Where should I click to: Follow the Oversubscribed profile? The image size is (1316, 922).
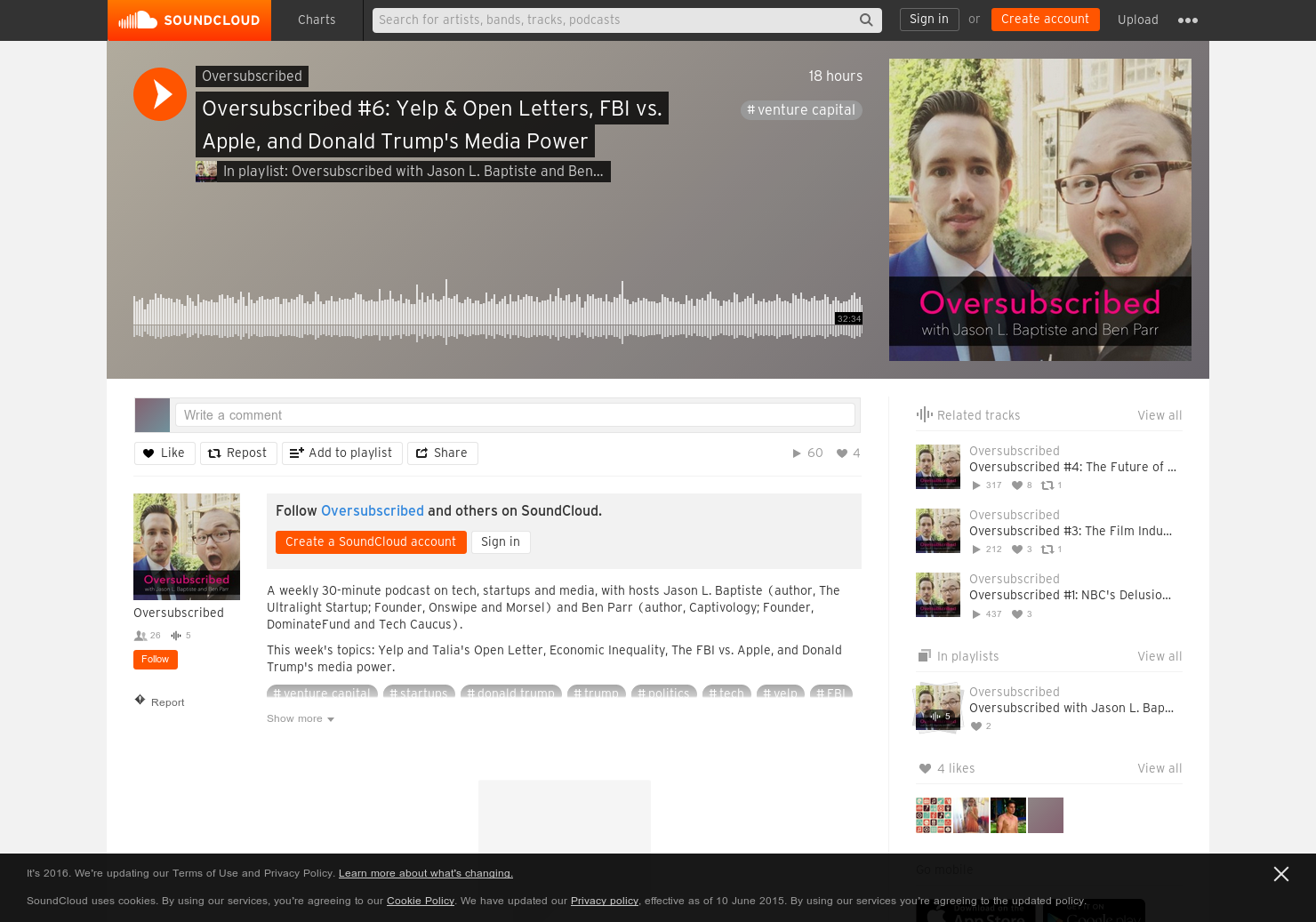(x=156, y=660)
